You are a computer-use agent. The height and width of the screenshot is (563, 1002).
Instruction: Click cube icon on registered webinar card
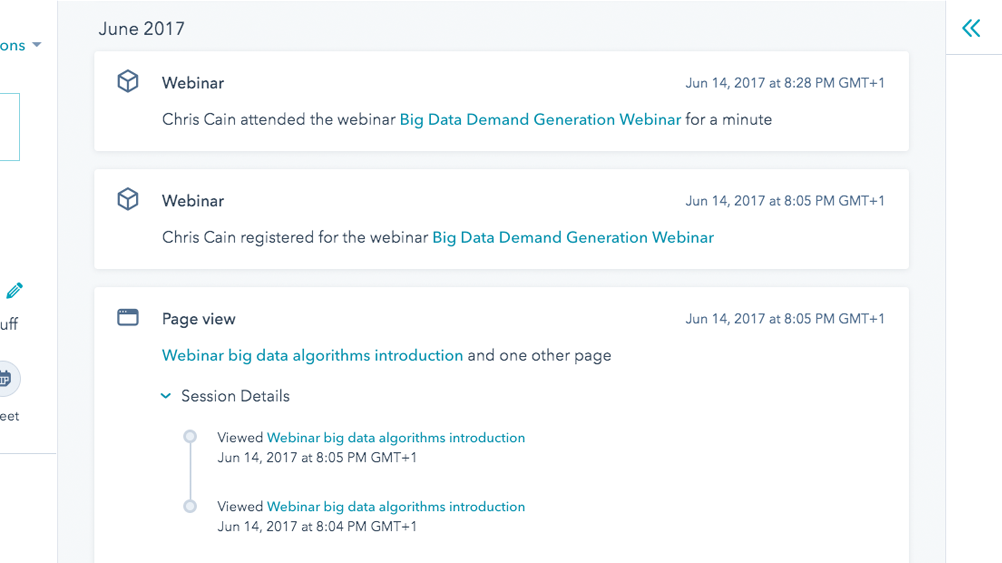tap(128, 200)
